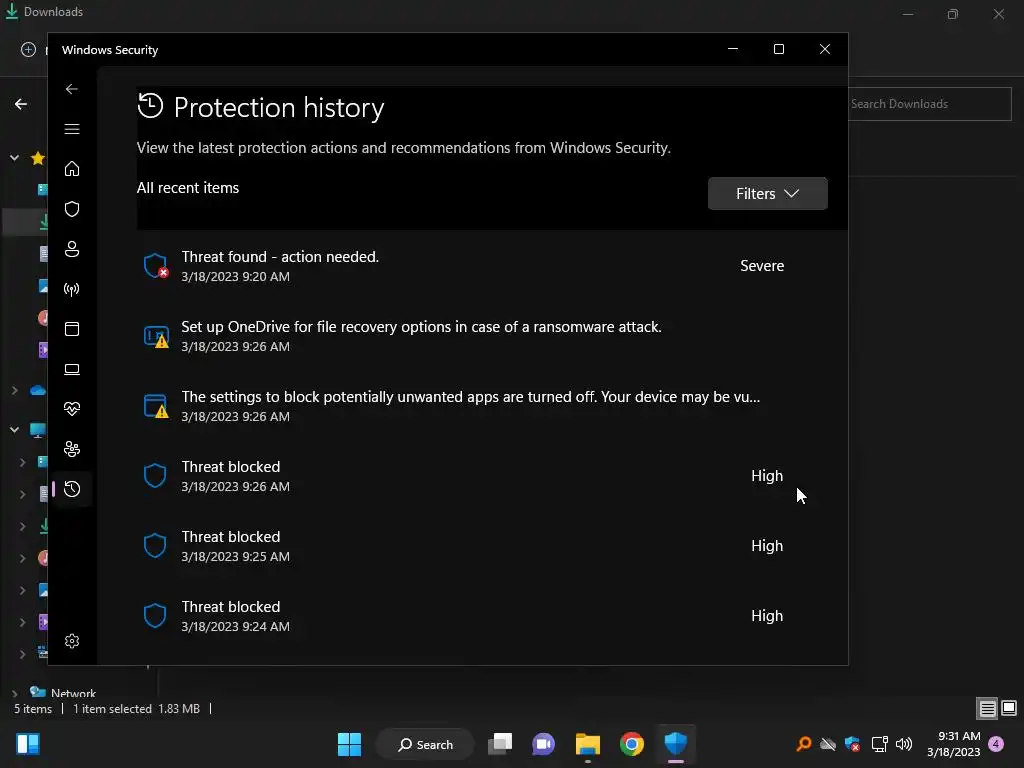The height and width of the screenshot is (768, 1024).
Task: Go to Home in Windows Security sidebar
Action: click(x=72, y=169)
